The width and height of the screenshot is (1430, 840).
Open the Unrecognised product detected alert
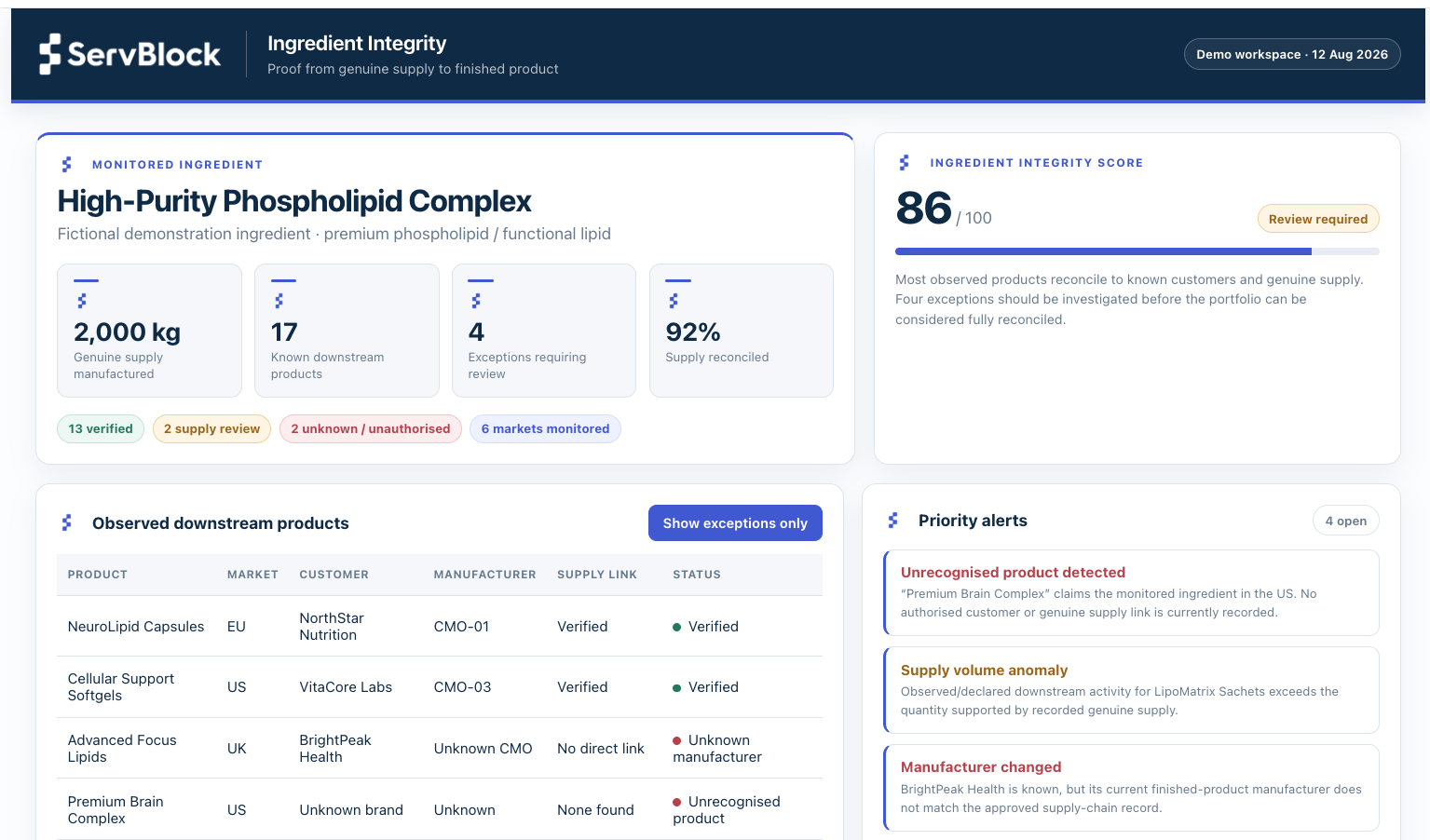point(1131,592)
